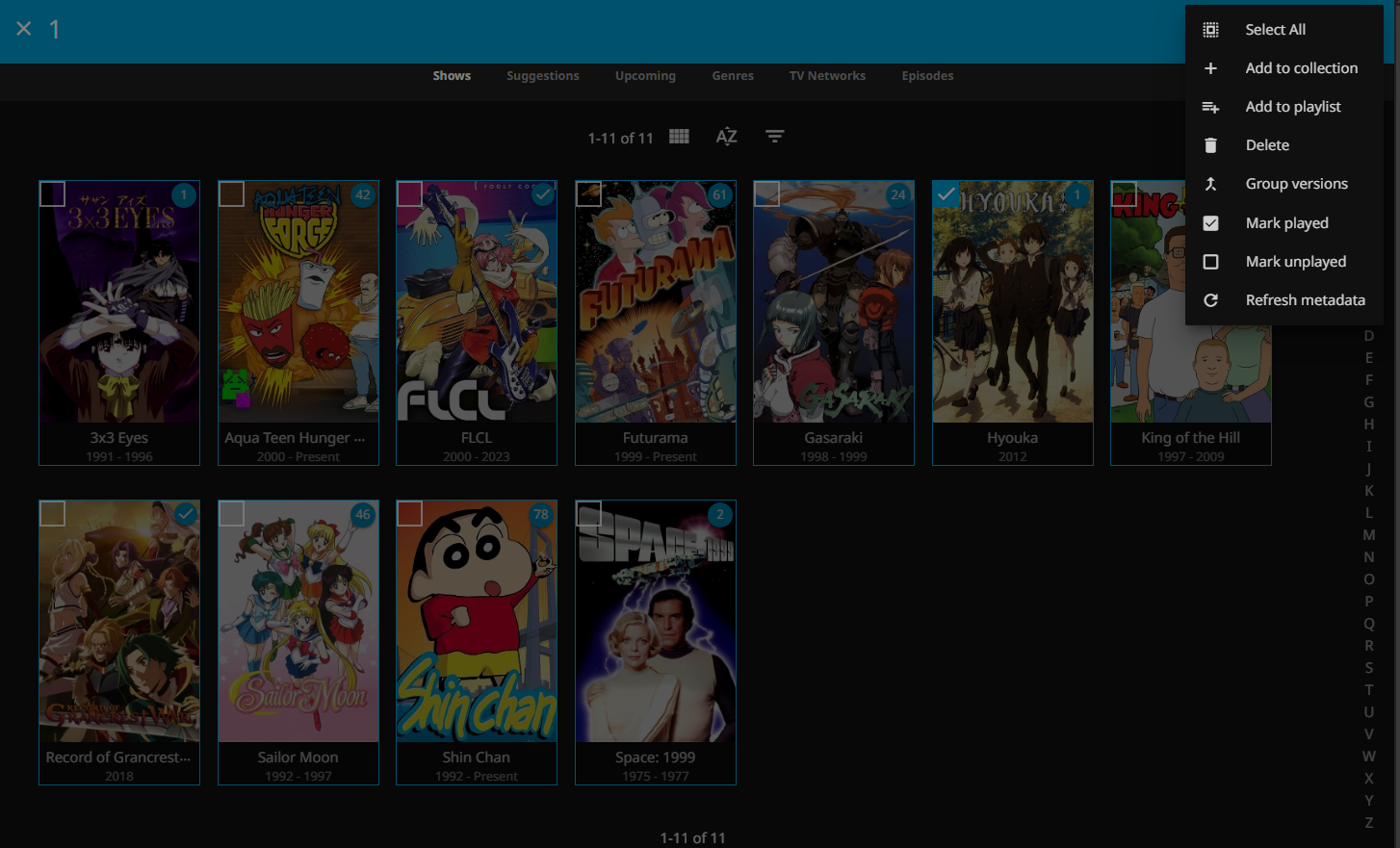Open the grid view settings icon
Image resolution: width=1400 pixels, height=848 pixels.
[x=679, y=137]
